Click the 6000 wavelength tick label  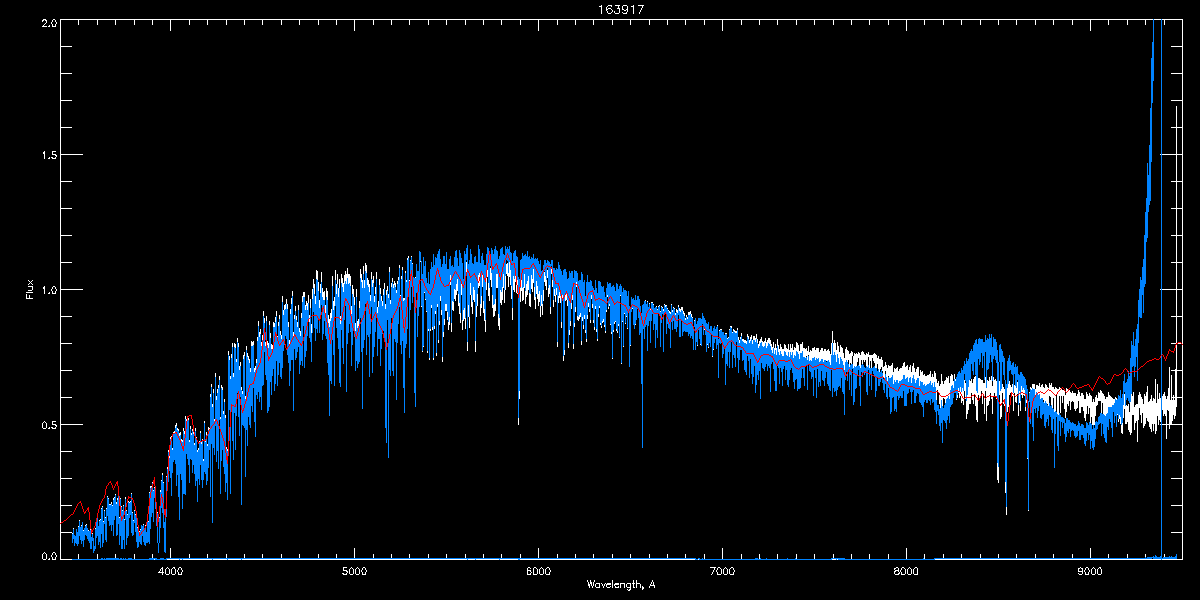click(x=538, y=572)
